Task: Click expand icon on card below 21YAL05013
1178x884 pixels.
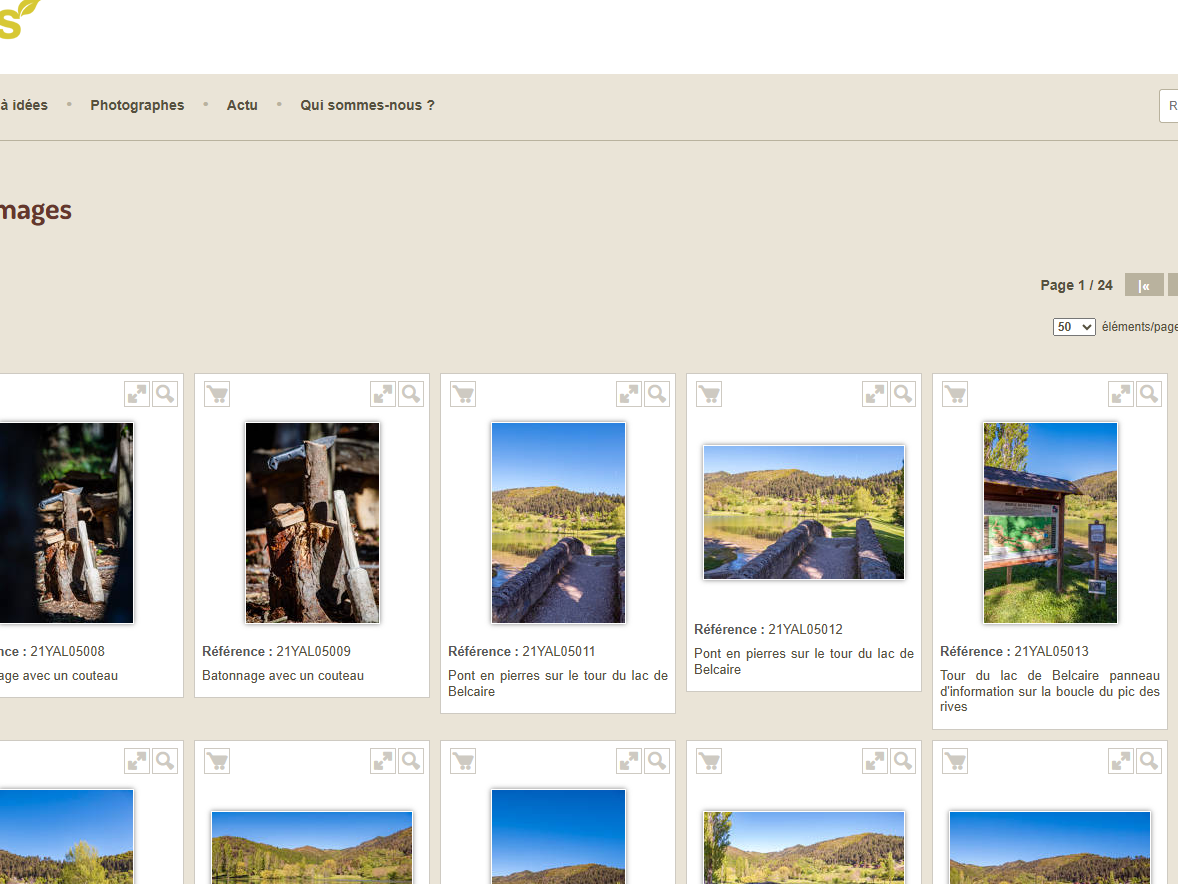Action: pos(1121,761)
